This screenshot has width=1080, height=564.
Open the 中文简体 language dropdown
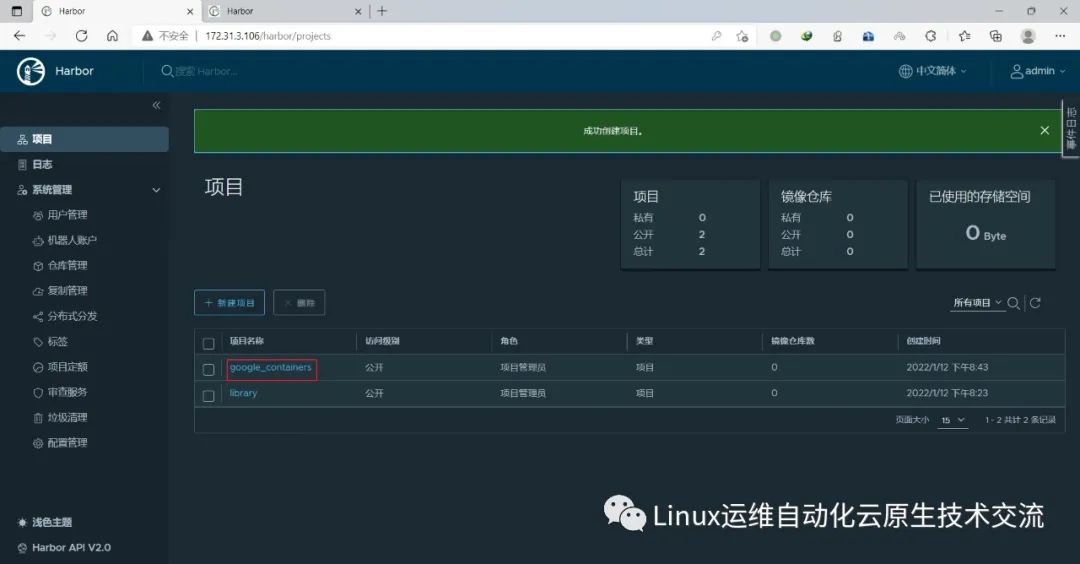pos(933,71)
